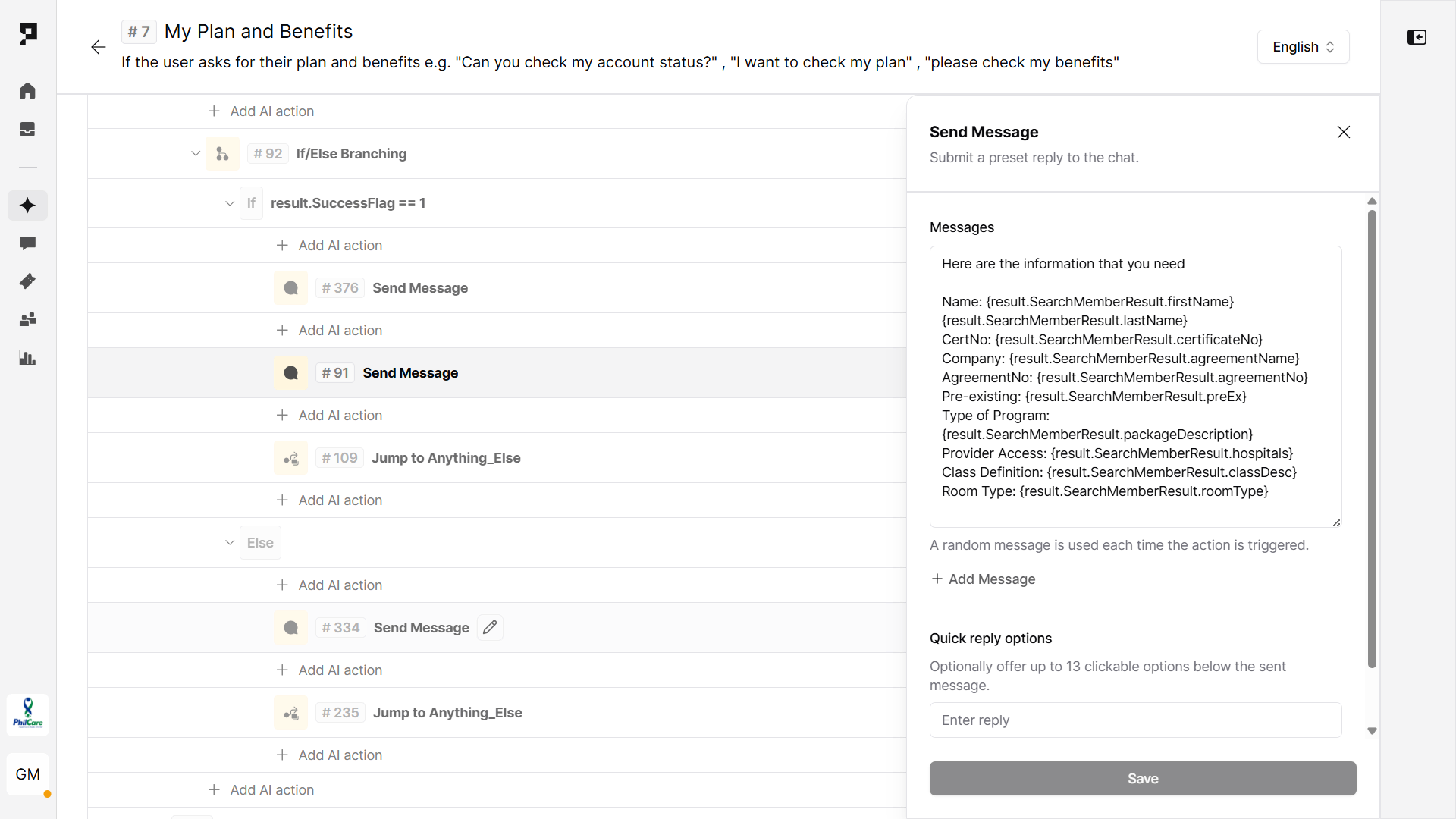Open the ticket tag sidebar icon
The height and width of the screenshot is (819, 1456).
[27, 281]
